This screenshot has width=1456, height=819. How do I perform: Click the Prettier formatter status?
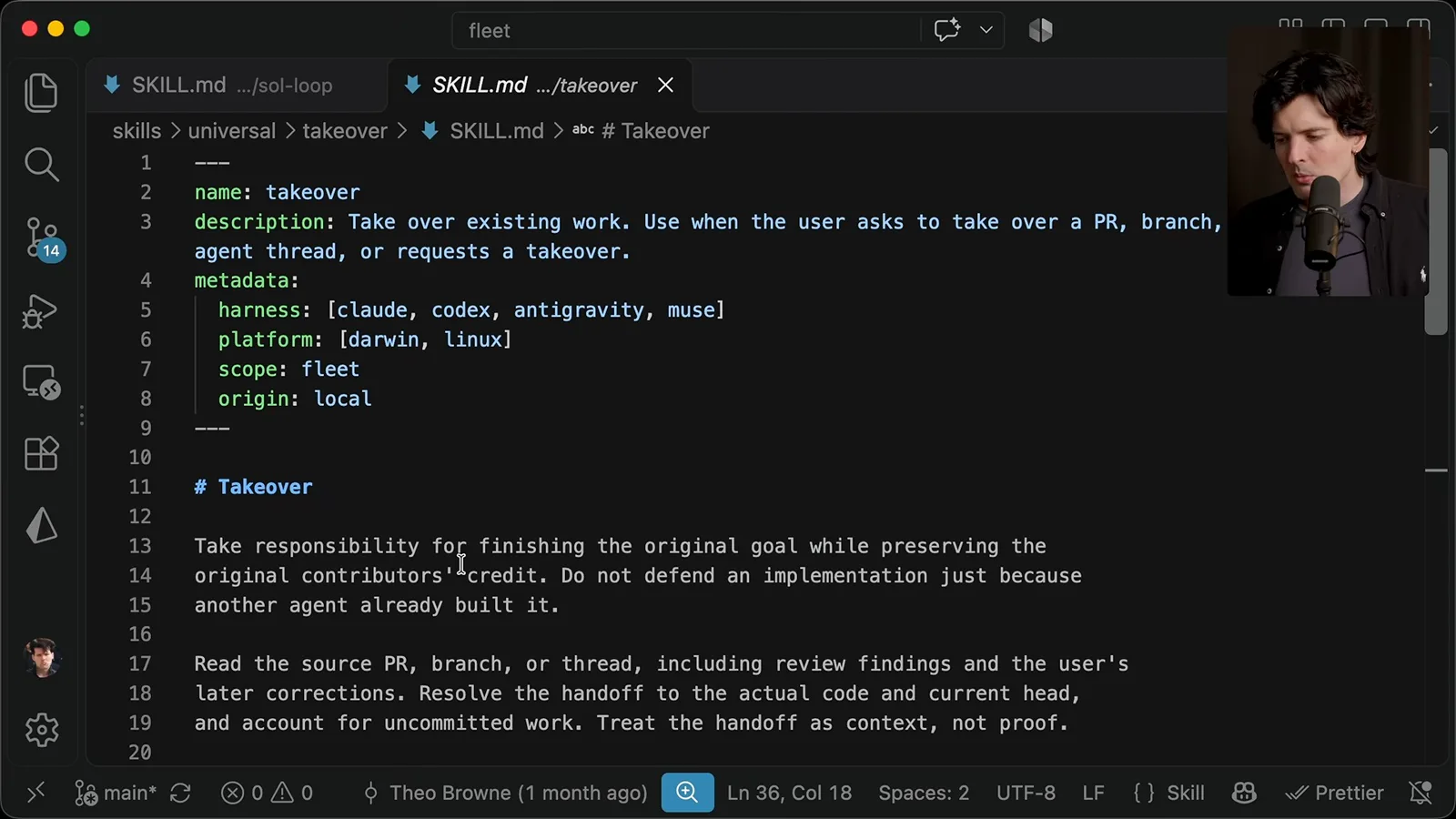(1334, 793)
